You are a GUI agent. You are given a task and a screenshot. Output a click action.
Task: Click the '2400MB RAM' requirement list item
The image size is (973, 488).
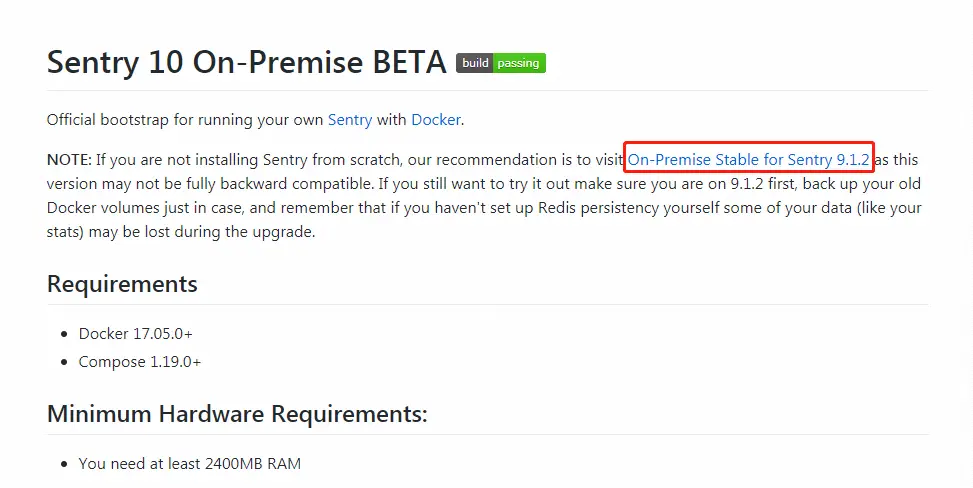189,464
